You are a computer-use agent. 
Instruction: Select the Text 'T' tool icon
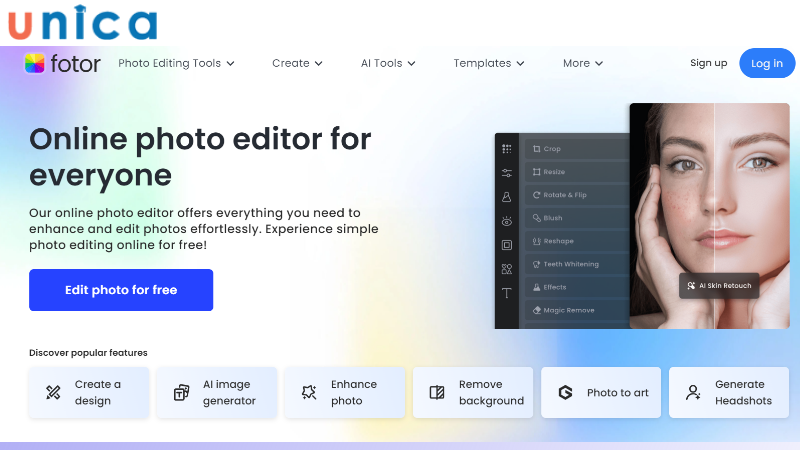pyautogui.click(x=507, y=293)
